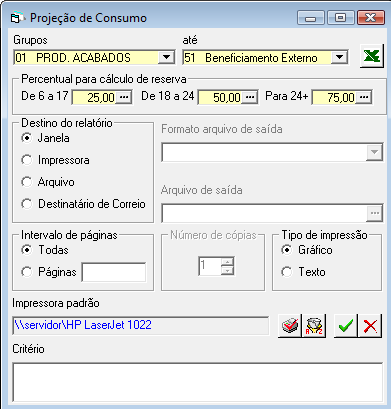Cancel with the red X button
This screenshot has width=391, height=409.
tap(370, 326)
